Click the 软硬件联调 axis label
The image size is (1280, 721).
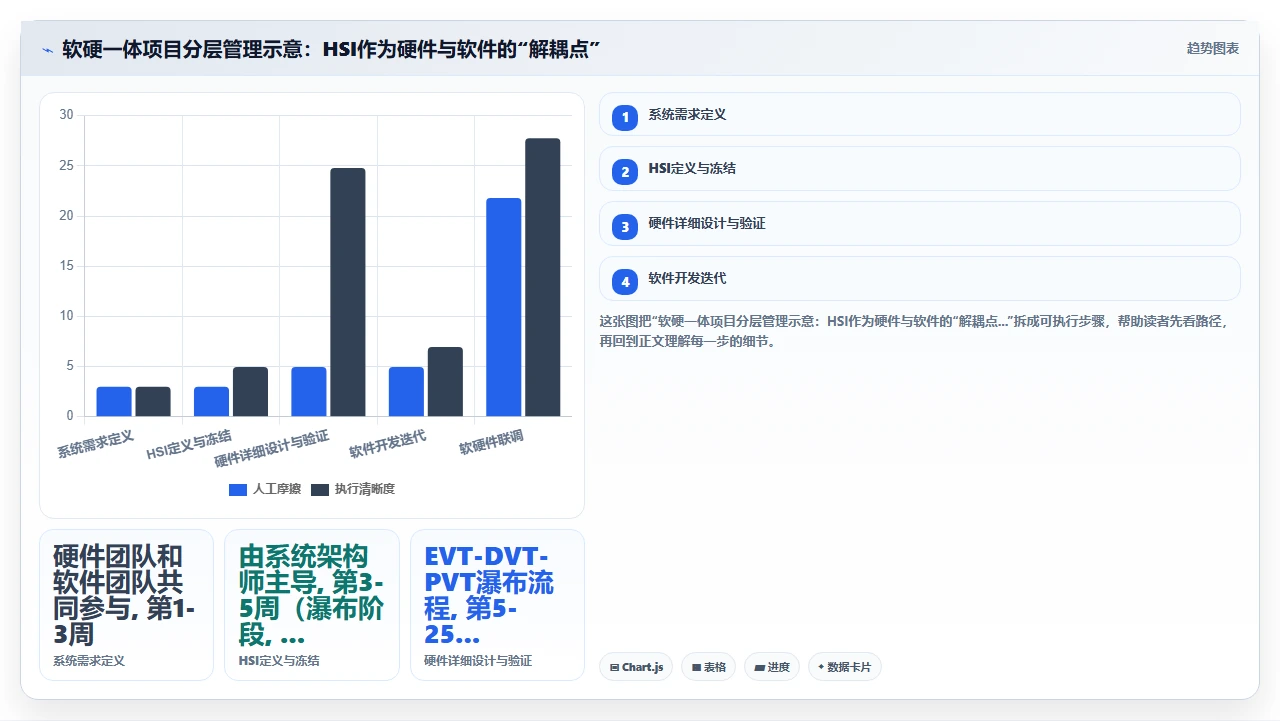click(x=491, y=441)
